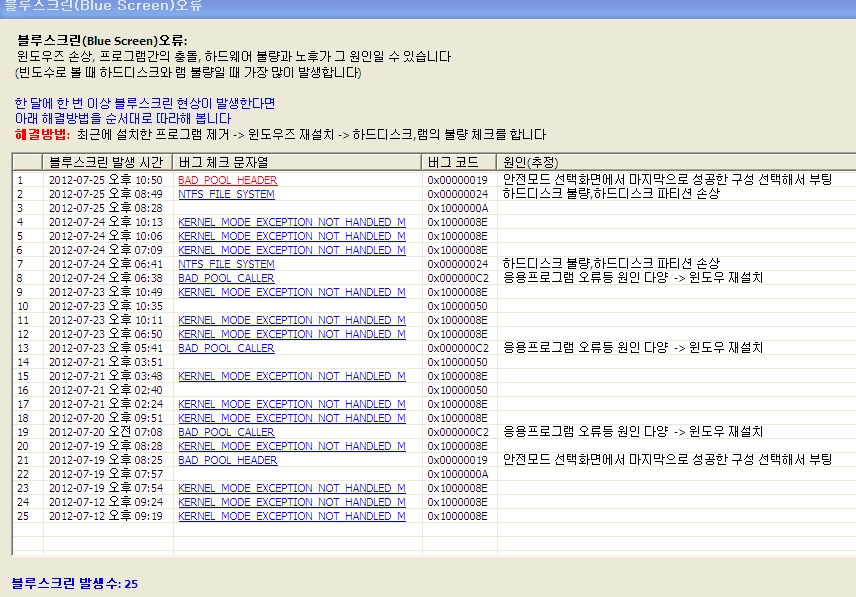The width and height of the screenshot is (856, 597).
Task: Open NTFS_FILE_SYSTEM link dated 2012-07-25 08:49
Action: coord(226,194)
